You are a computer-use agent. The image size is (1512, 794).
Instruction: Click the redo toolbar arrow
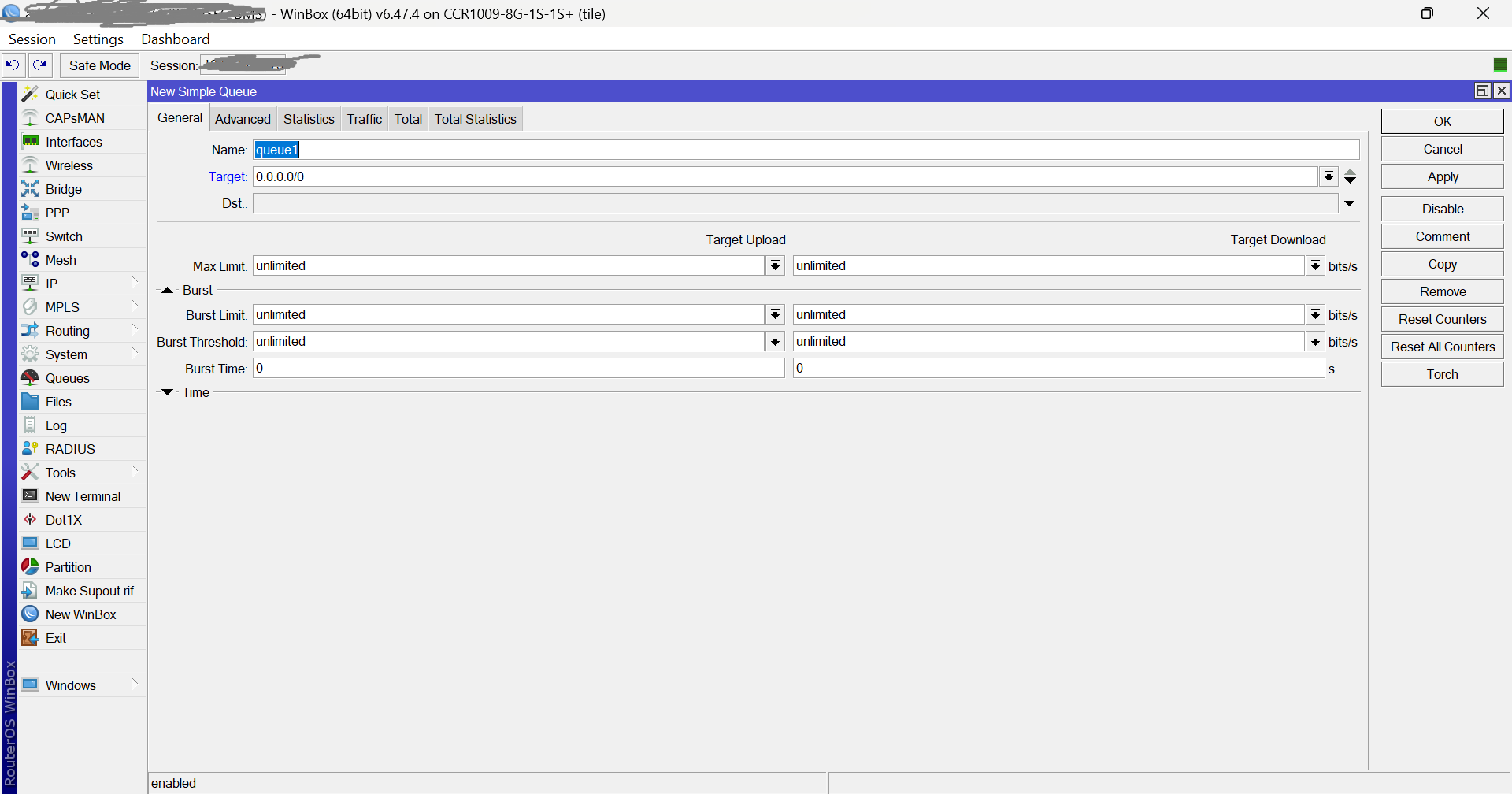[x=40, y=65]
